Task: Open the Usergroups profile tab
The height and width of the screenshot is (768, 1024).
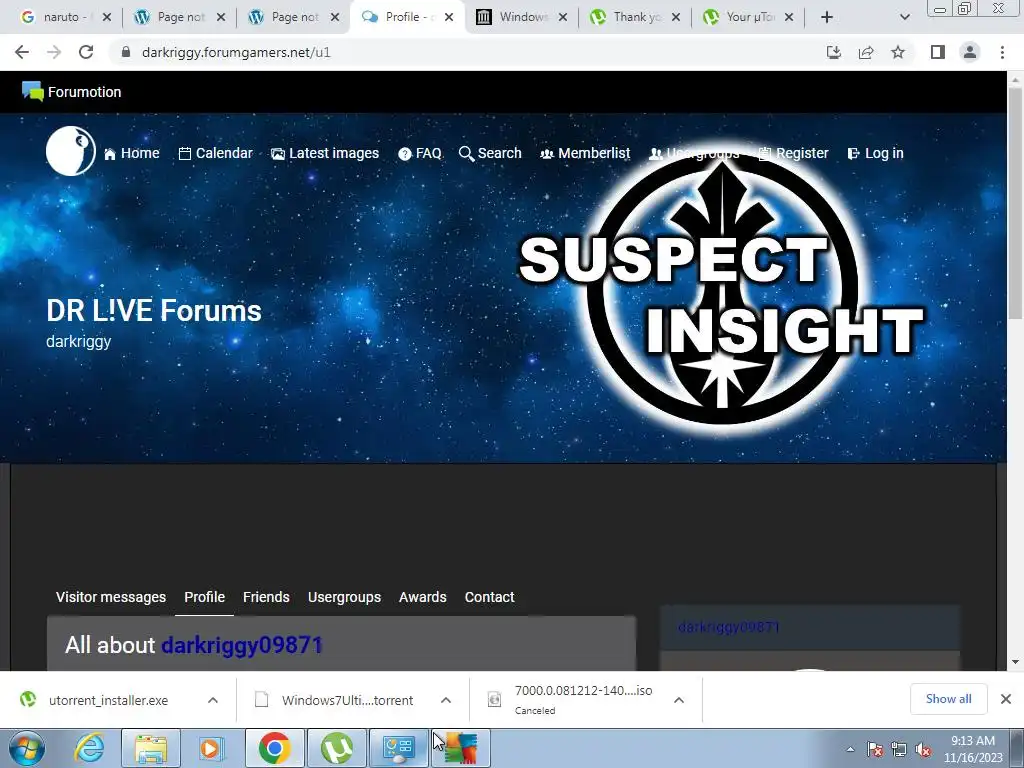Action: click(344, 597)
